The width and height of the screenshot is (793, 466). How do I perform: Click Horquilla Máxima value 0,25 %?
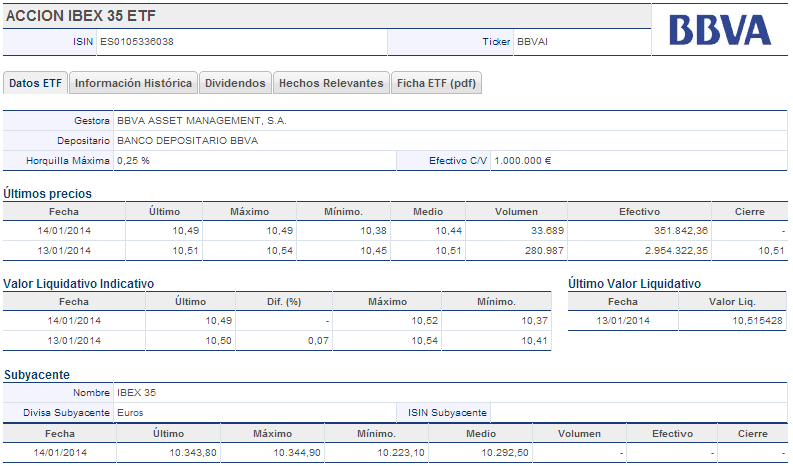133,160
